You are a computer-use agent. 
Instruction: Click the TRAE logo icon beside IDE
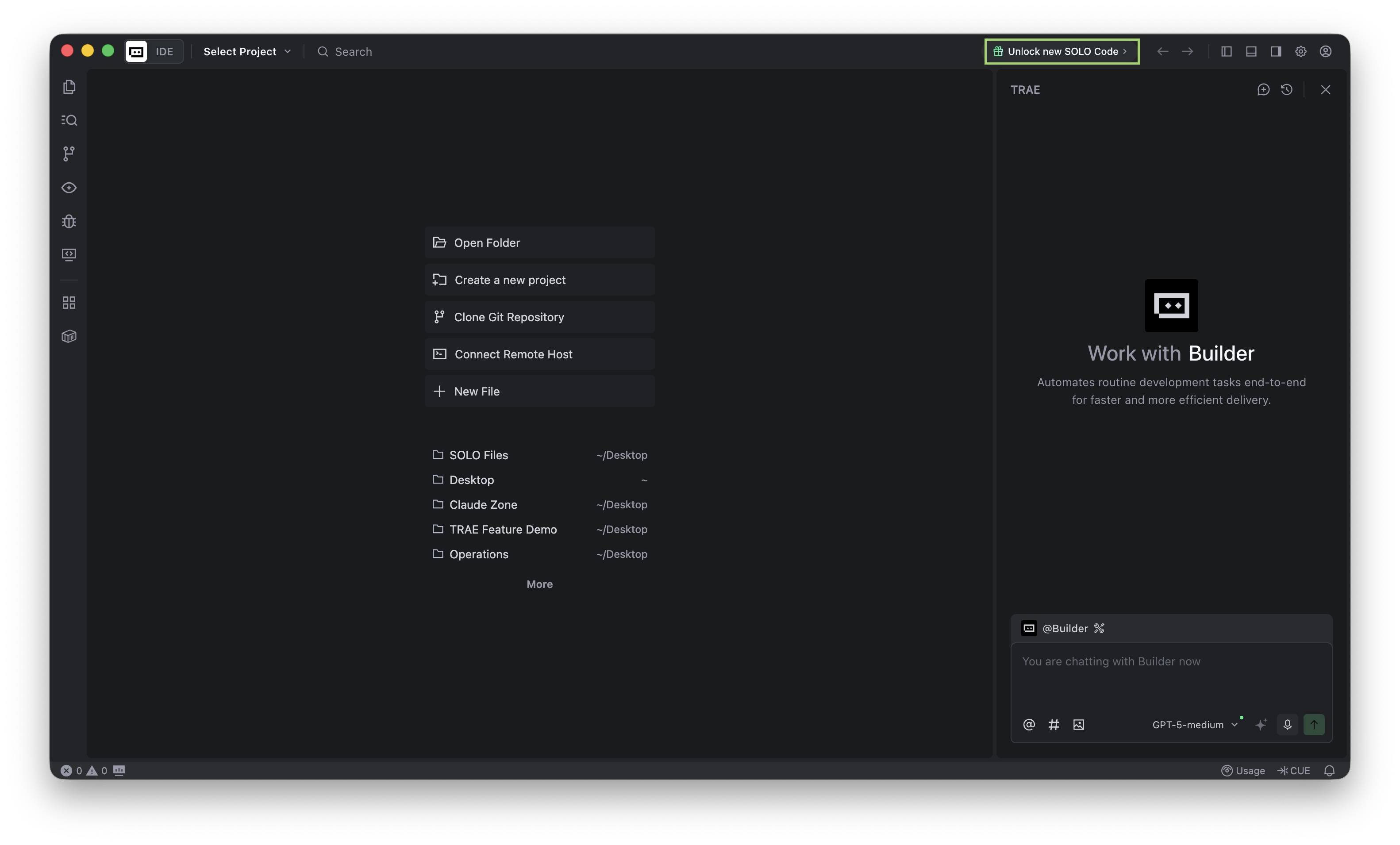136,52
